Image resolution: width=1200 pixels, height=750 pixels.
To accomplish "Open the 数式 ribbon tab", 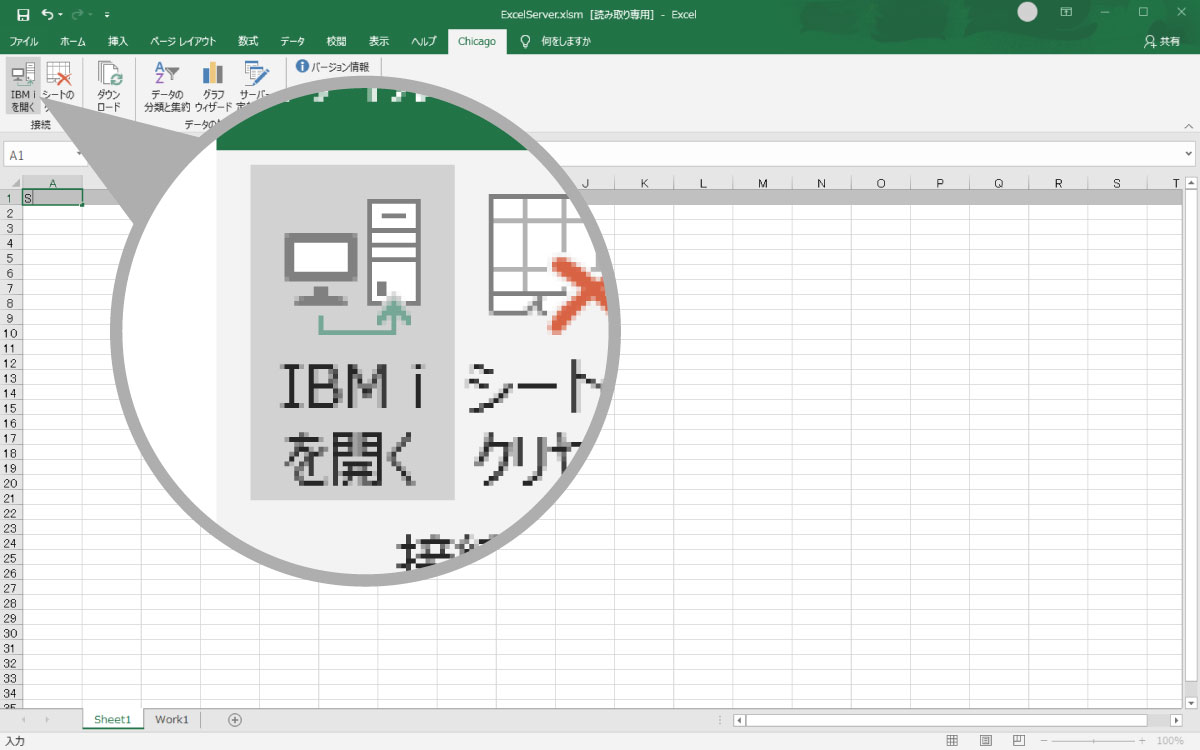I will [248, 41].
